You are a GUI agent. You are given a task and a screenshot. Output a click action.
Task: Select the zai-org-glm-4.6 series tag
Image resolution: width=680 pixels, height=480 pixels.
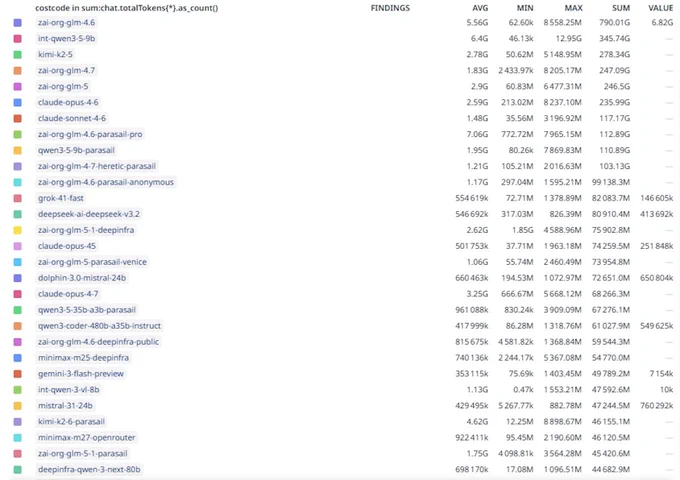[x=66, y=23]
